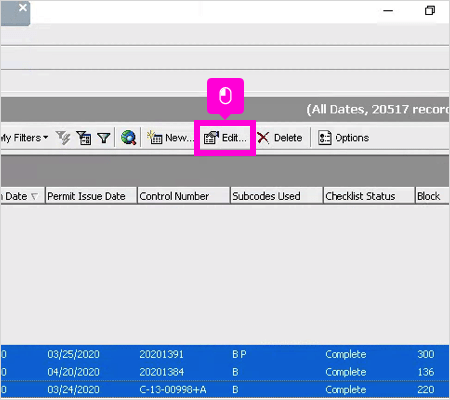Click block value 300

[426, 354]
